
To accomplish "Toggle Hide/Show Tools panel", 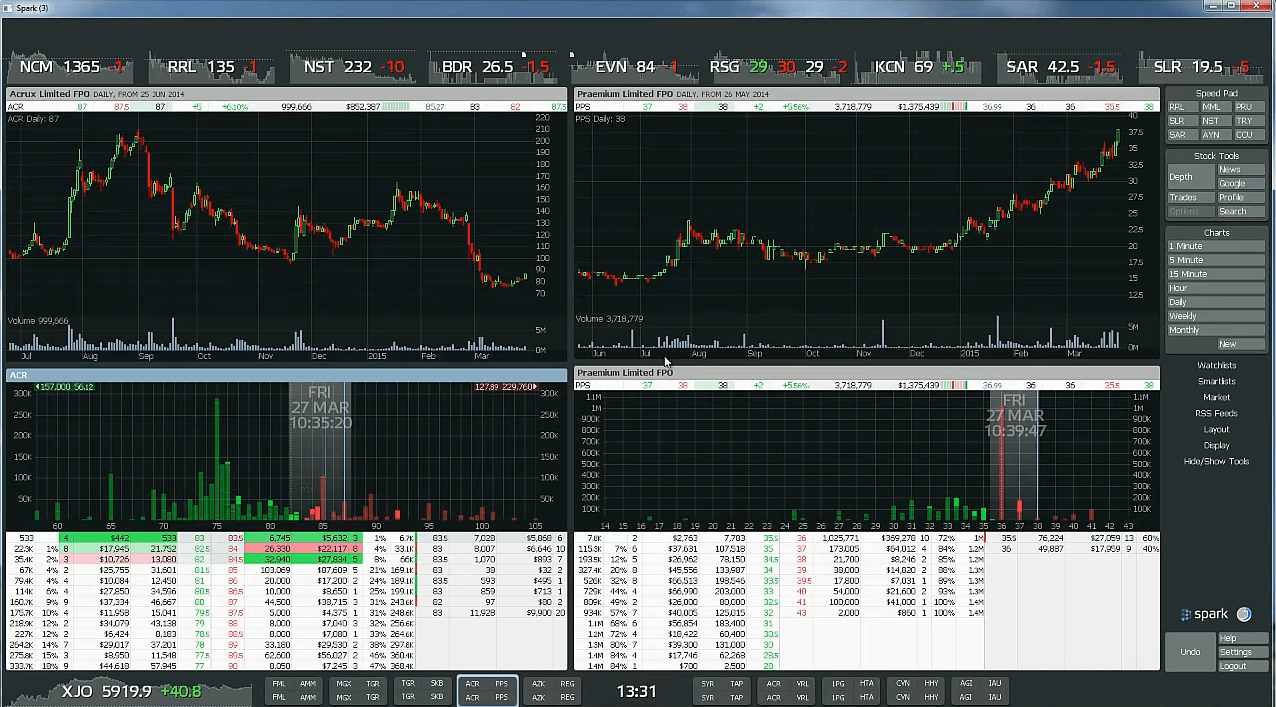I will [1216, 461].
